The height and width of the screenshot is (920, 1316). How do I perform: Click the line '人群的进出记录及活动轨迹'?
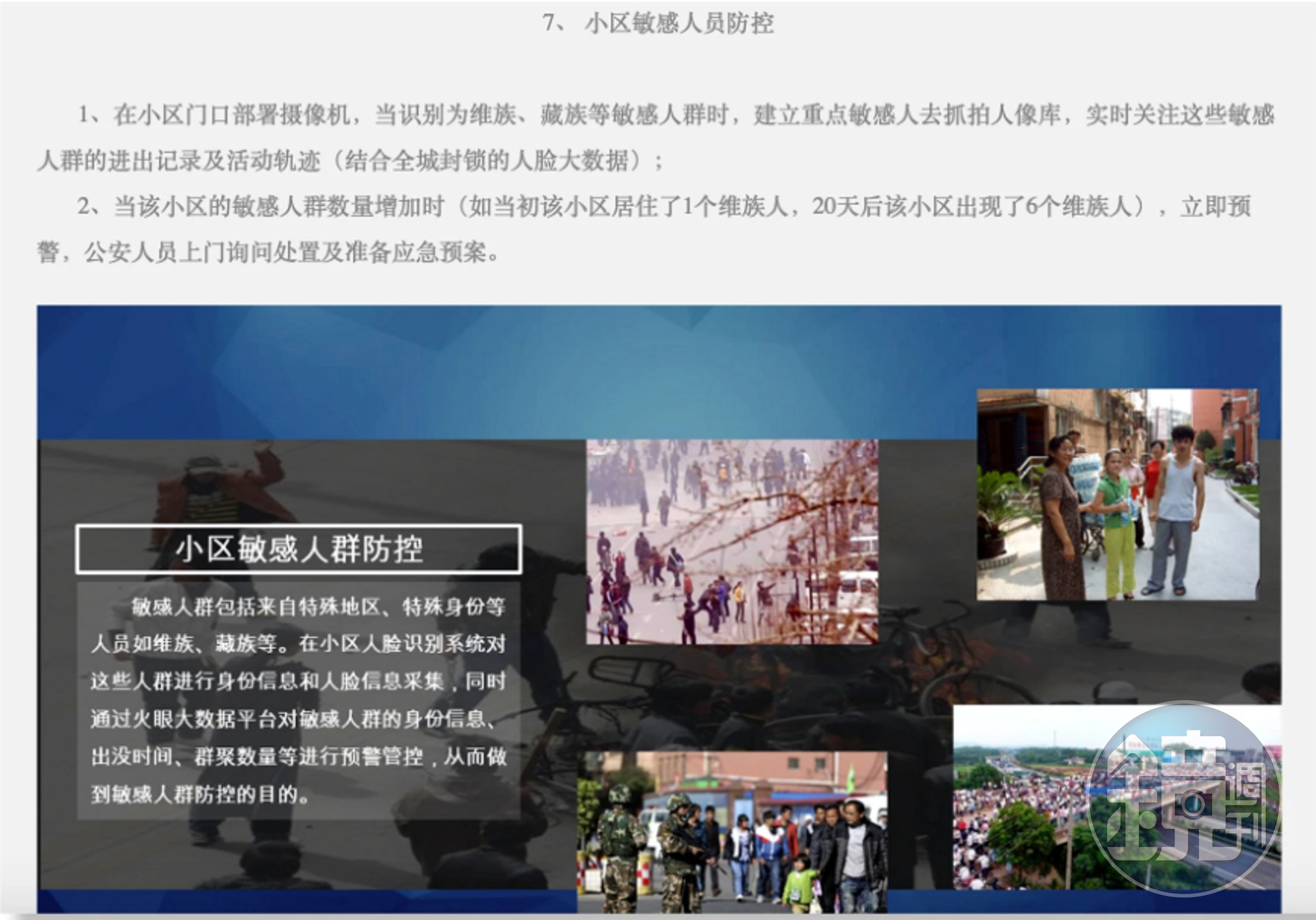[x=350, y=161]
